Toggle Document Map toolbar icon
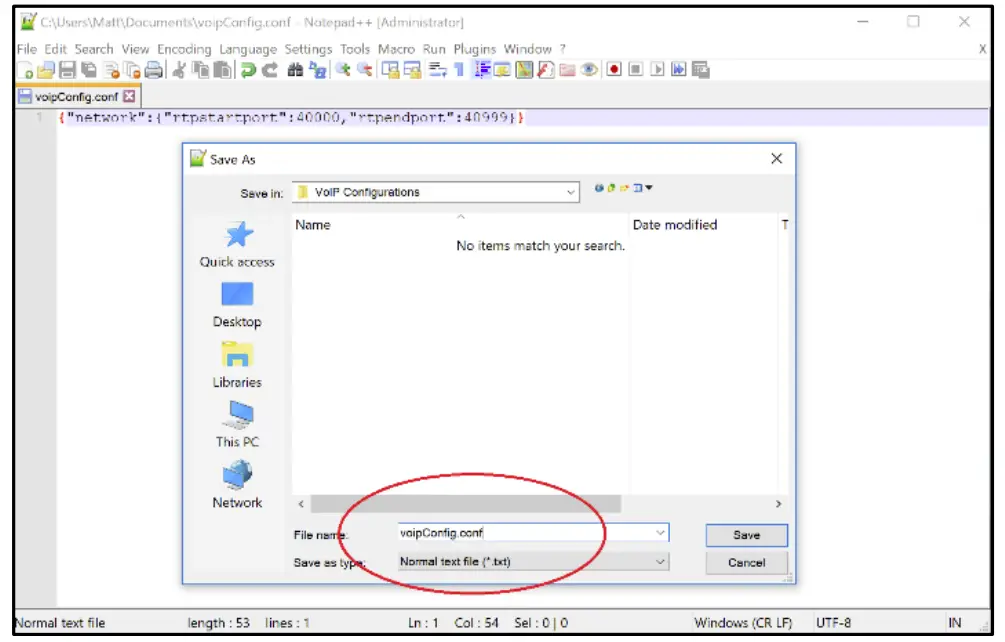This screenshot has width=1005, height=642. click(524, 70)
